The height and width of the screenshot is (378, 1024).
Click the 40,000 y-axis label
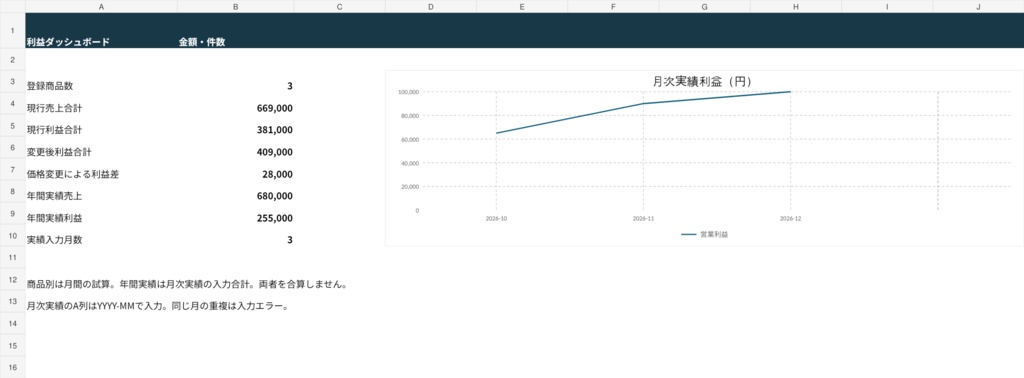point(409,163)
